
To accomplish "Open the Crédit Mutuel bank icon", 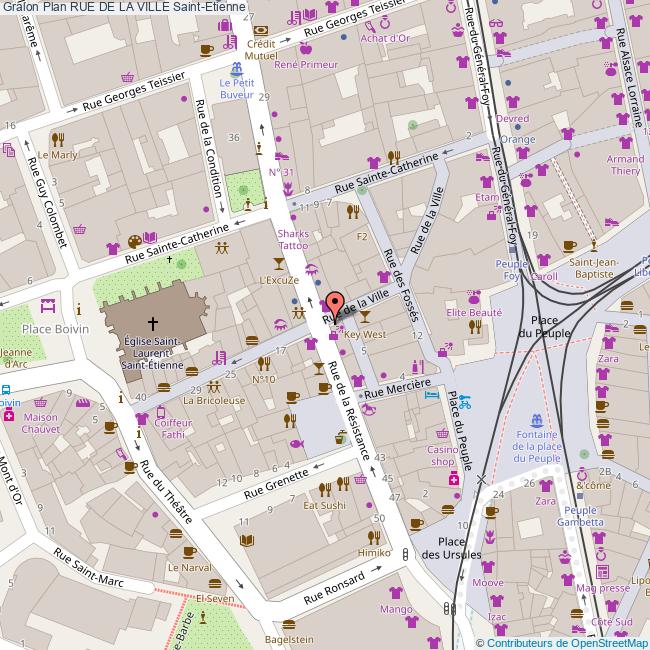I will pyautogui.click(x=261, y=31).
